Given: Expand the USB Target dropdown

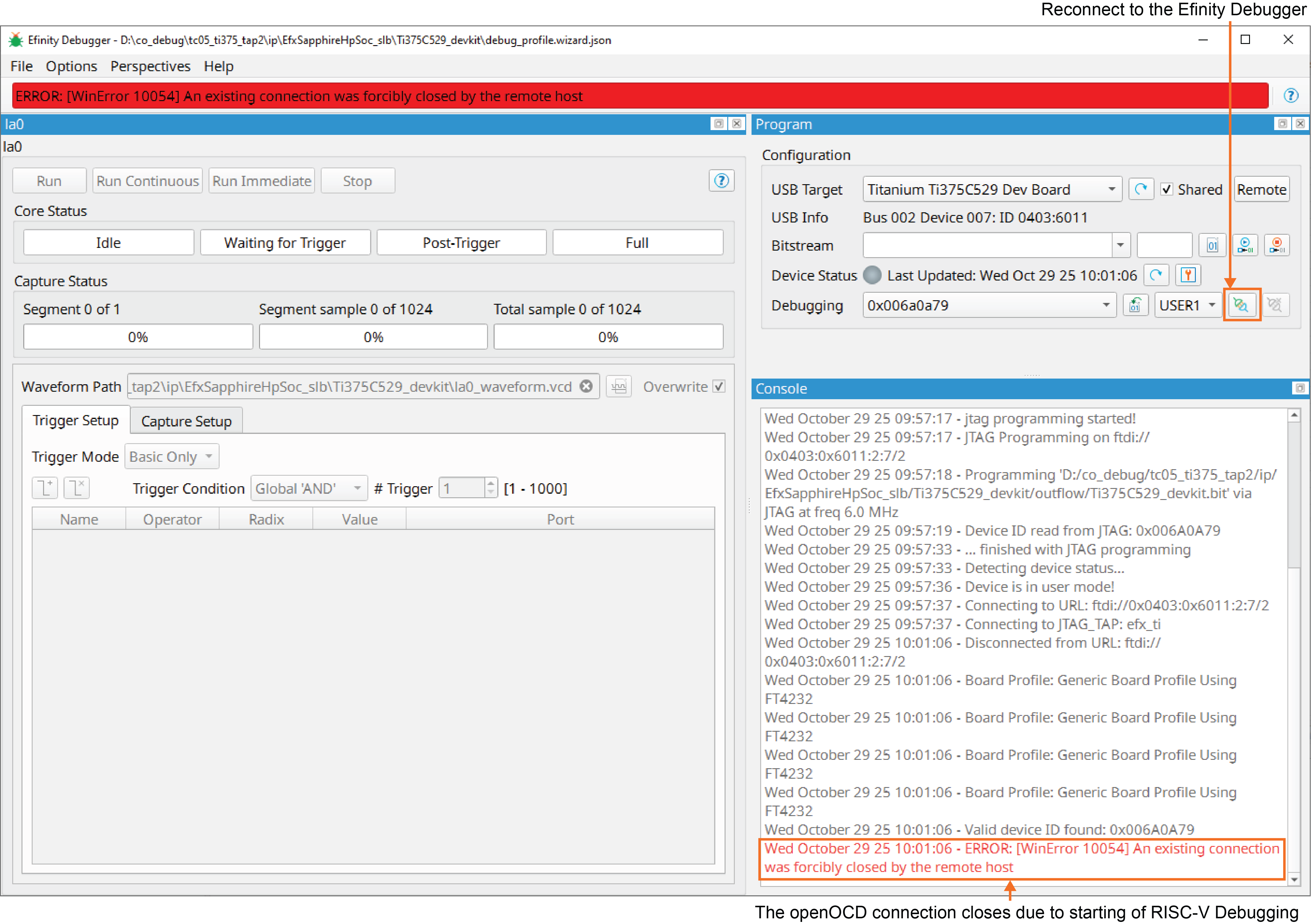Looking at the screenshot, I should click(x=1111, y=189).
